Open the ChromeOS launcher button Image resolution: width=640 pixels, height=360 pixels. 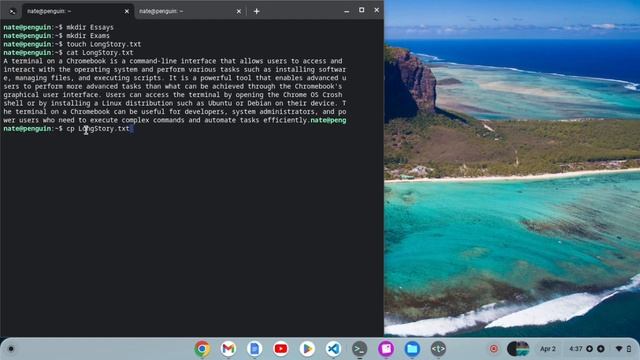point(11,349)
